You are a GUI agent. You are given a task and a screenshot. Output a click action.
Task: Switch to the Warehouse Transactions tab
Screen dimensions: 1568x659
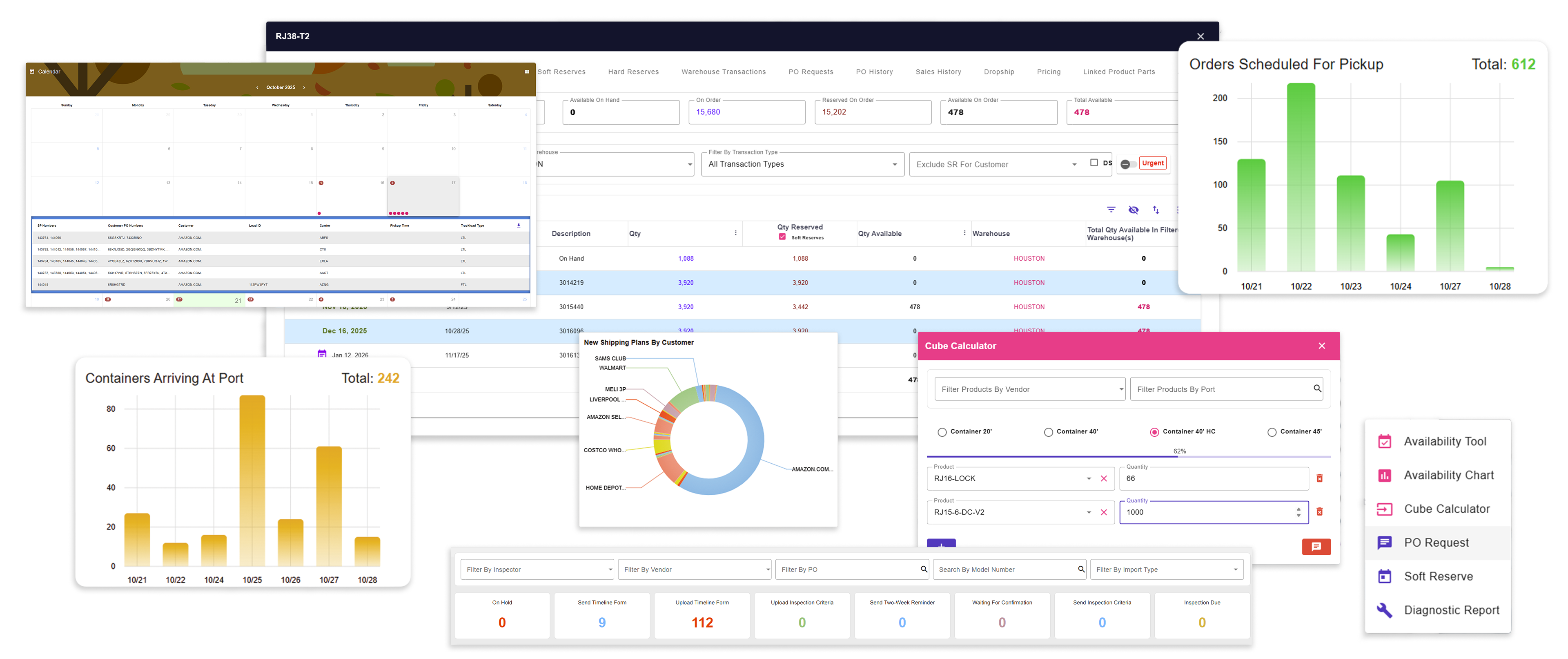pos(723,72)
